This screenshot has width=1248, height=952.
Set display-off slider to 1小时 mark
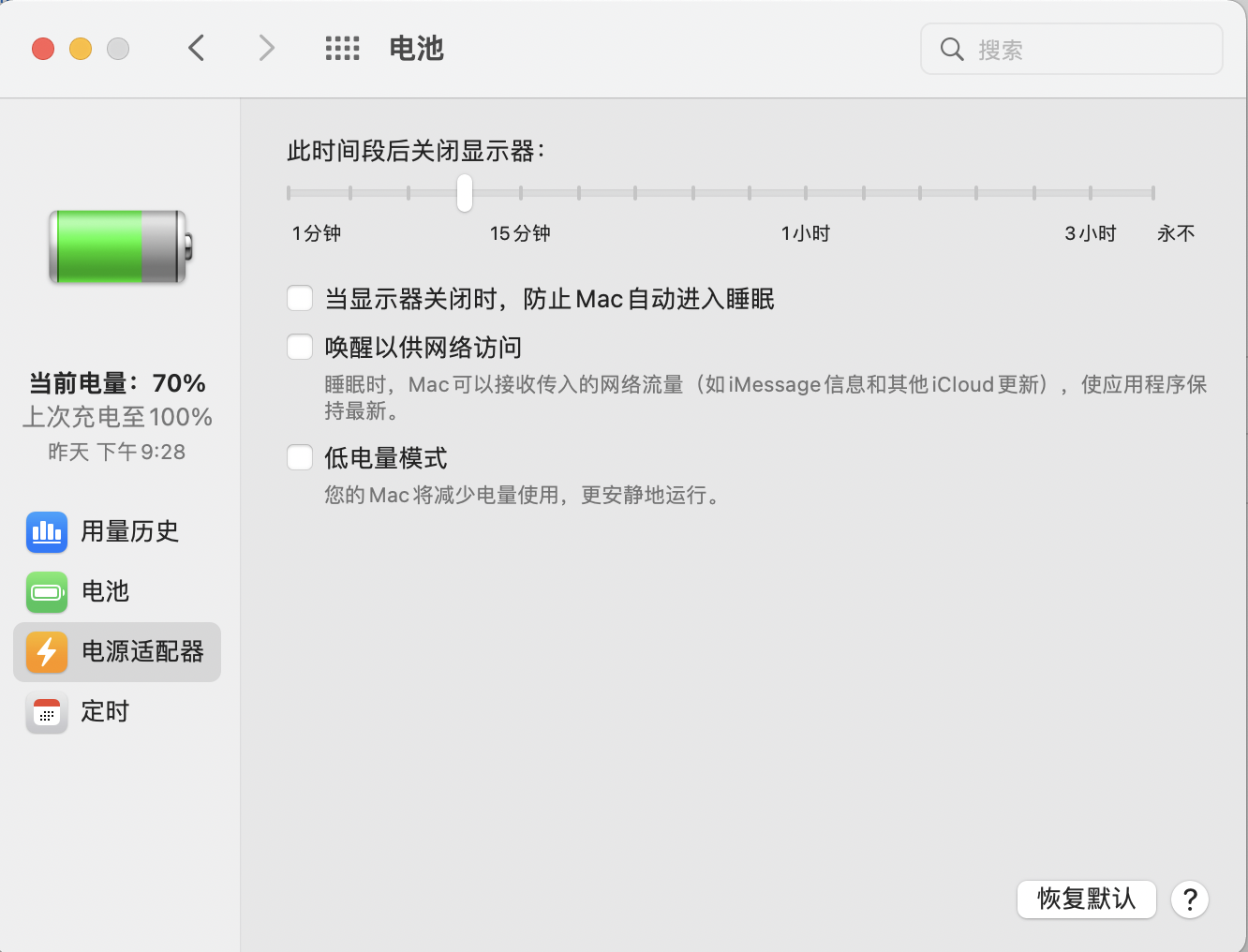tap(806, 193)
